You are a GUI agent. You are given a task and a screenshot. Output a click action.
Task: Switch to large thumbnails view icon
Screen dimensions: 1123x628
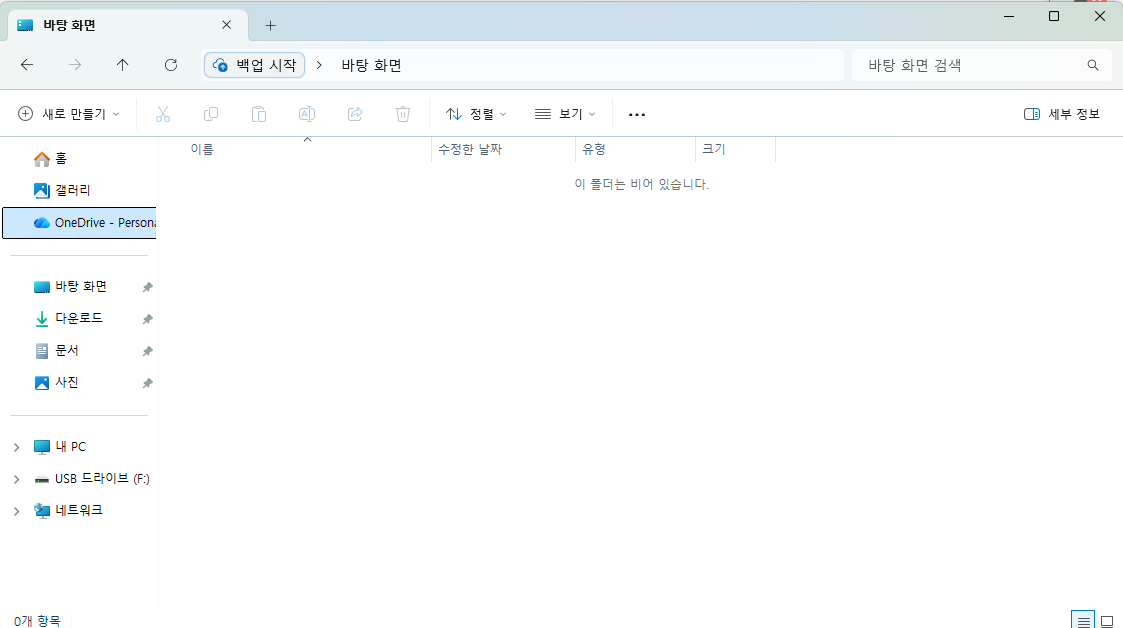(x=1107, y=621)
